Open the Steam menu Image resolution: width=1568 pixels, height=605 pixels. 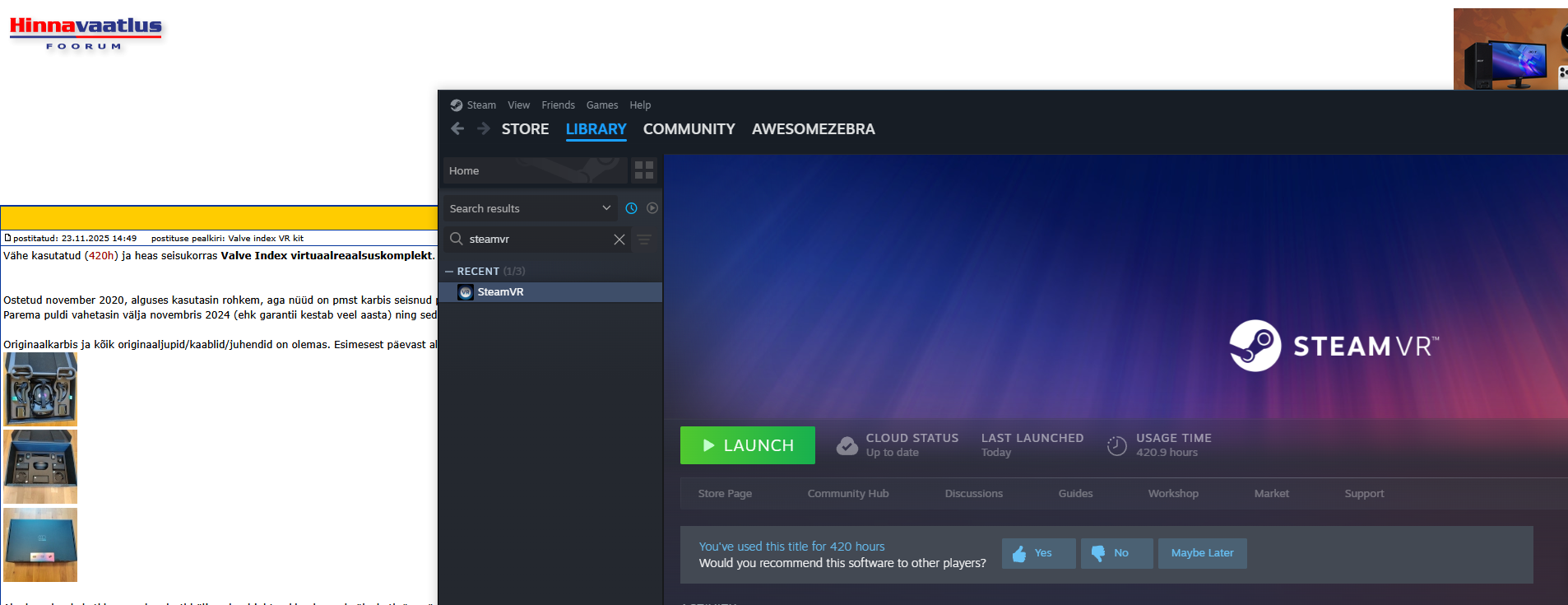[x=480, y=105]
